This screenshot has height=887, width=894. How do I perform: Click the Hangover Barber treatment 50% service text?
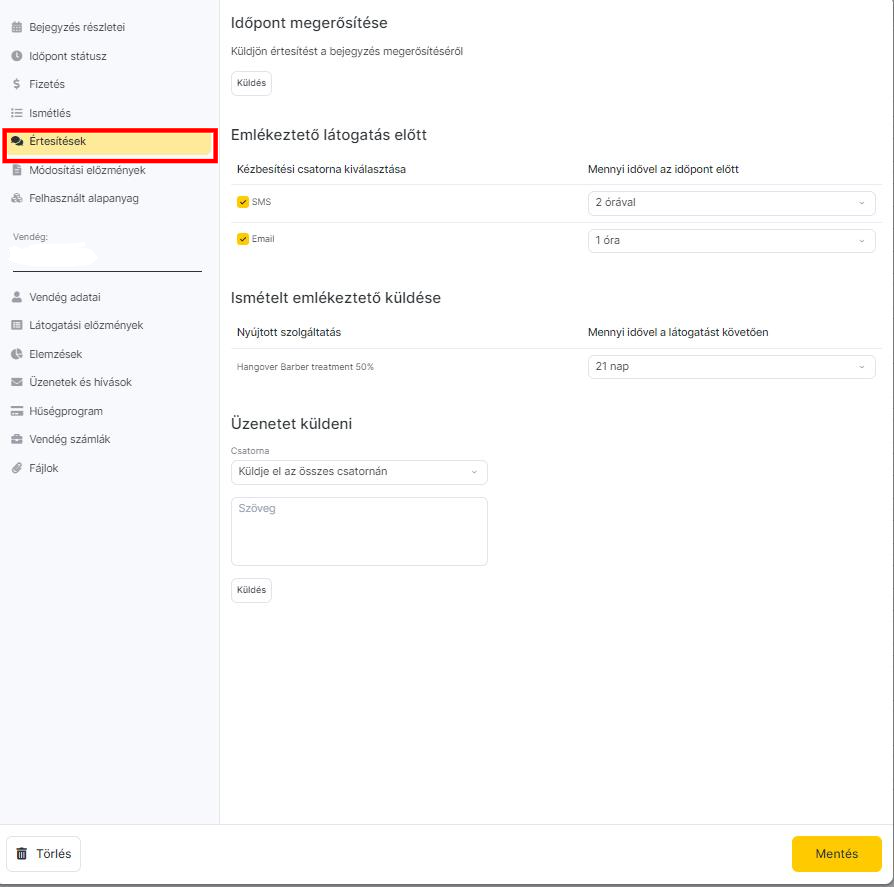coord(305,367)
